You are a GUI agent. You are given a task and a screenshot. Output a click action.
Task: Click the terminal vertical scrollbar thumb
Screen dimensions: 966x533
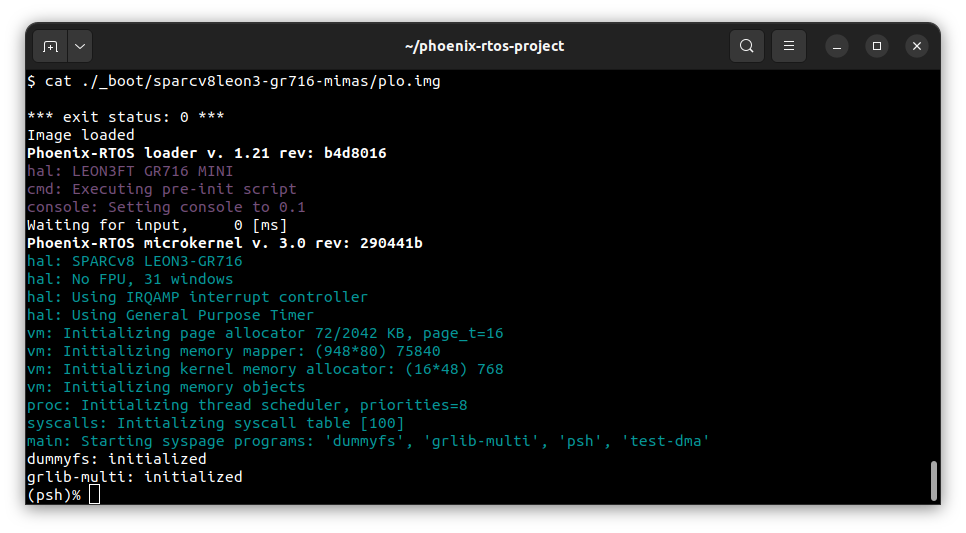(x=934, y=481)
